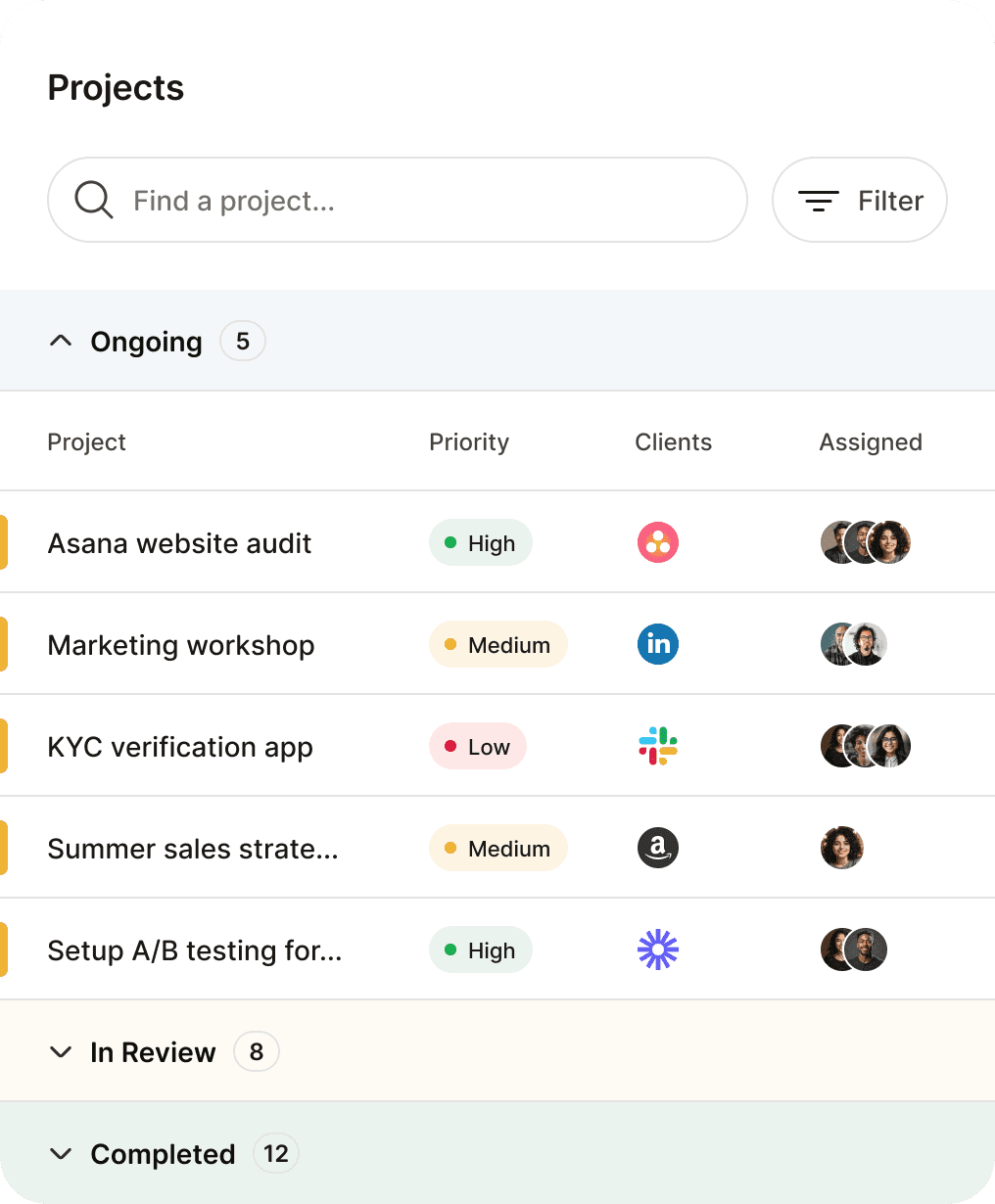Focus the Find a project search field
This screenshot has width=995, height=1204.
[x=398, y=200]
